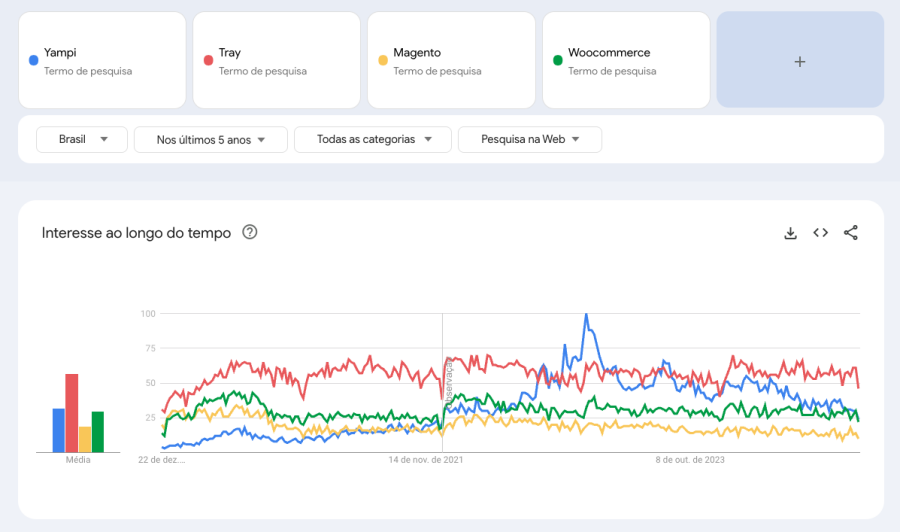Select the Woocommerce search term card
The height and width of the screenshot is (532, 900).
626,60
